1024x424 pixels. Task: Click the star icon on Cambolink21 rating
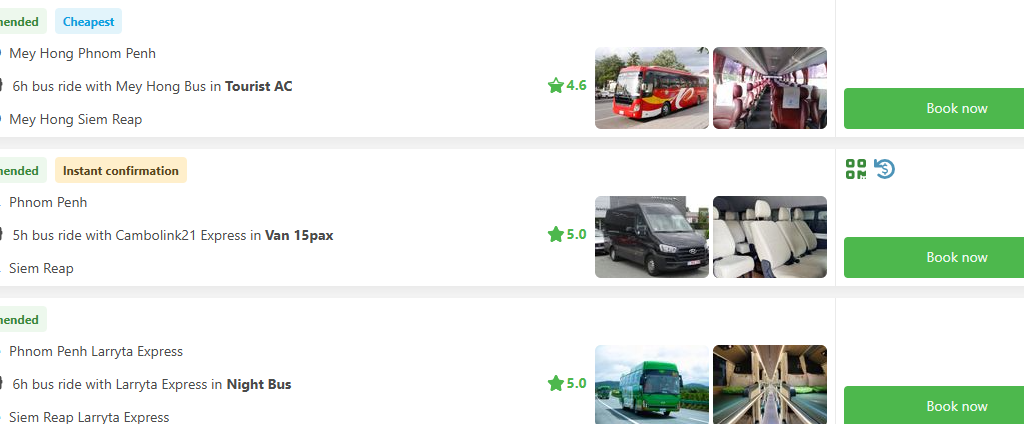coord(556,235)
